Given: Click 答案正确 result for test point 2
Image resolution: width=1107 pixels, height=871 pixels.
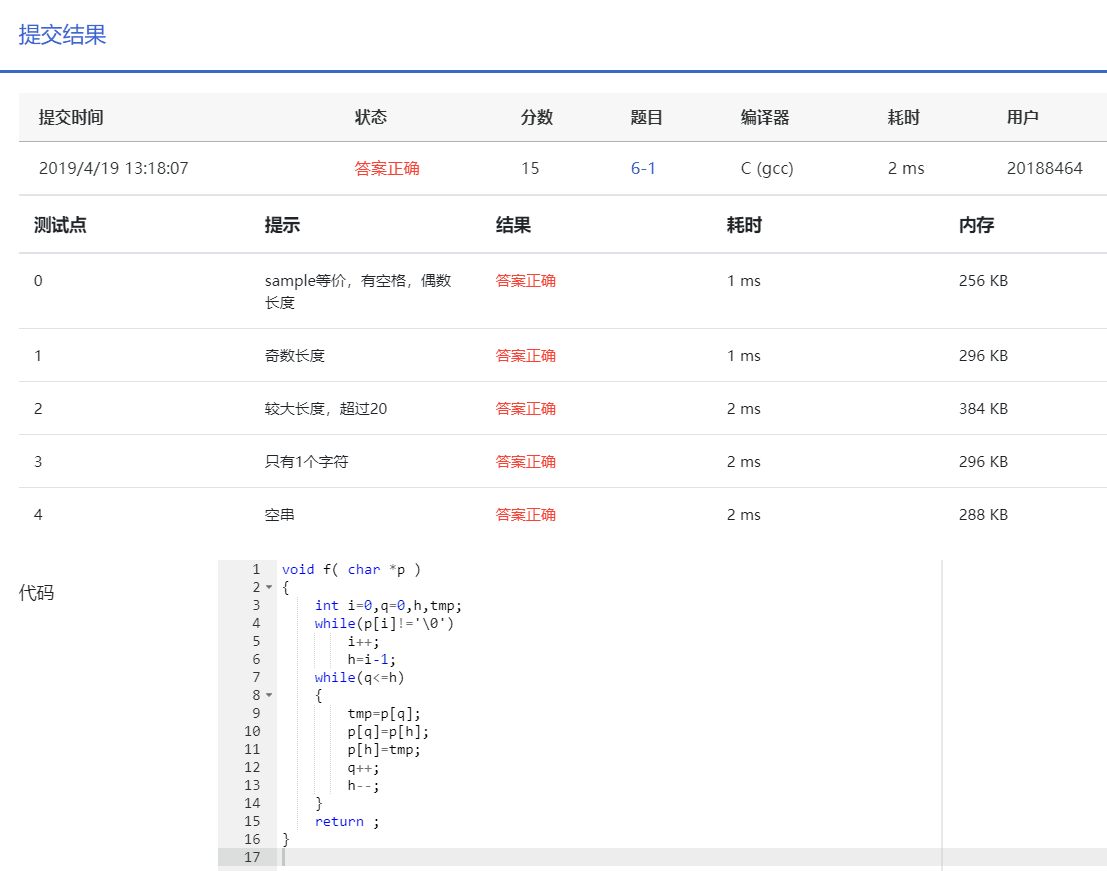Looking at the screenshot, I should tap(525, 409).
